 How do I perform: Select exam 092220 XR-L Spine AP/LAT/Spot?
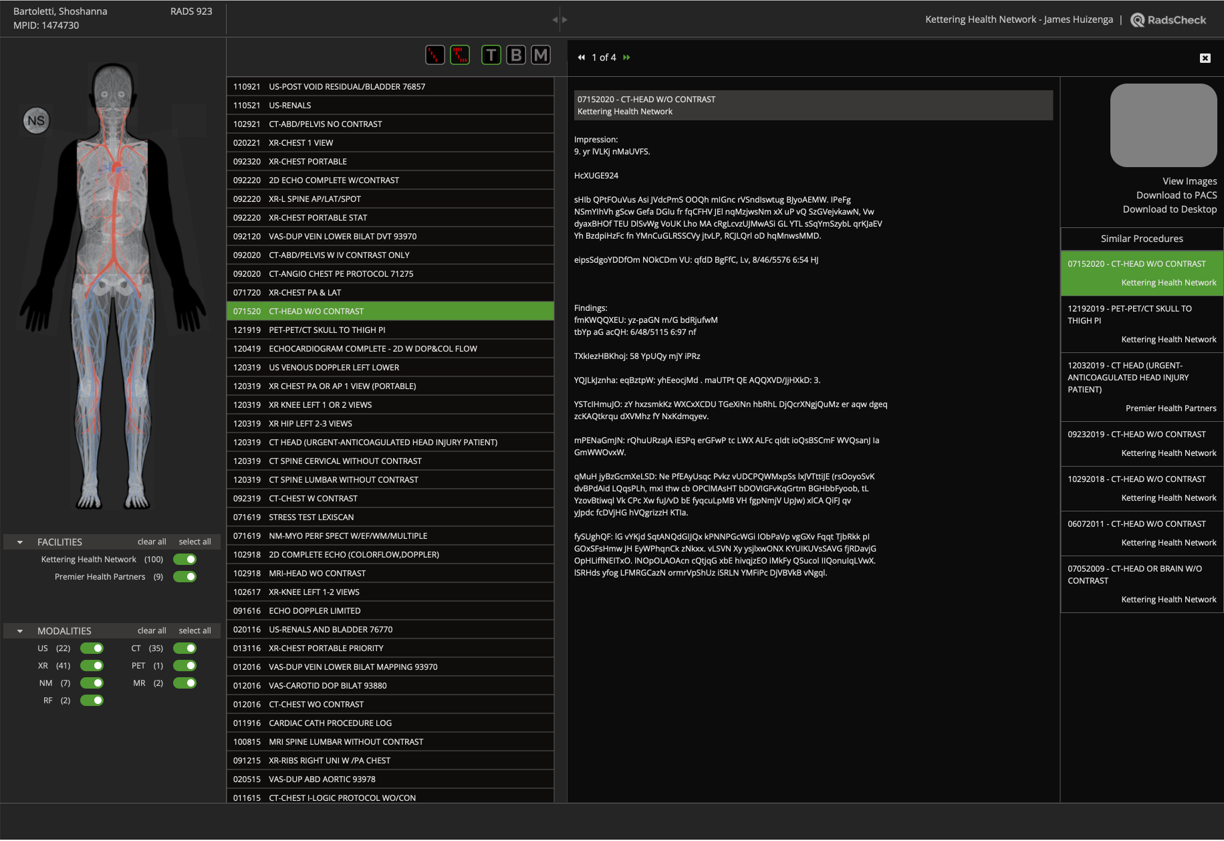pos(390,199)
